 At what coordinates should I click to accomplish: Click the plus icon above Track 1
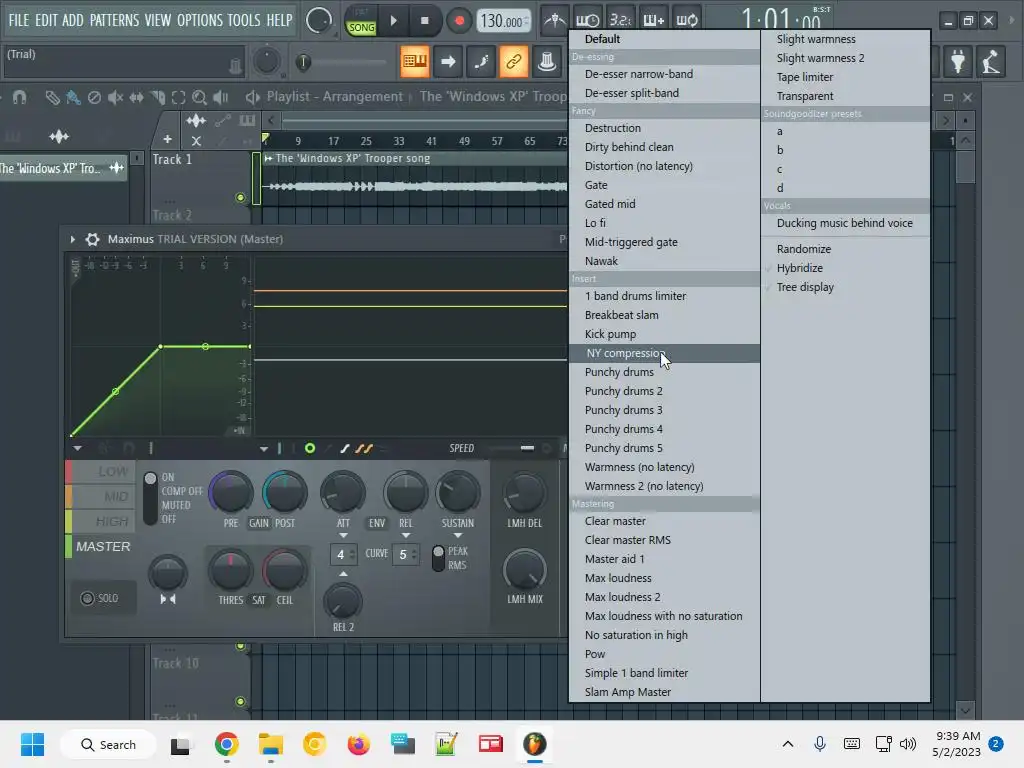click(167, 139)
